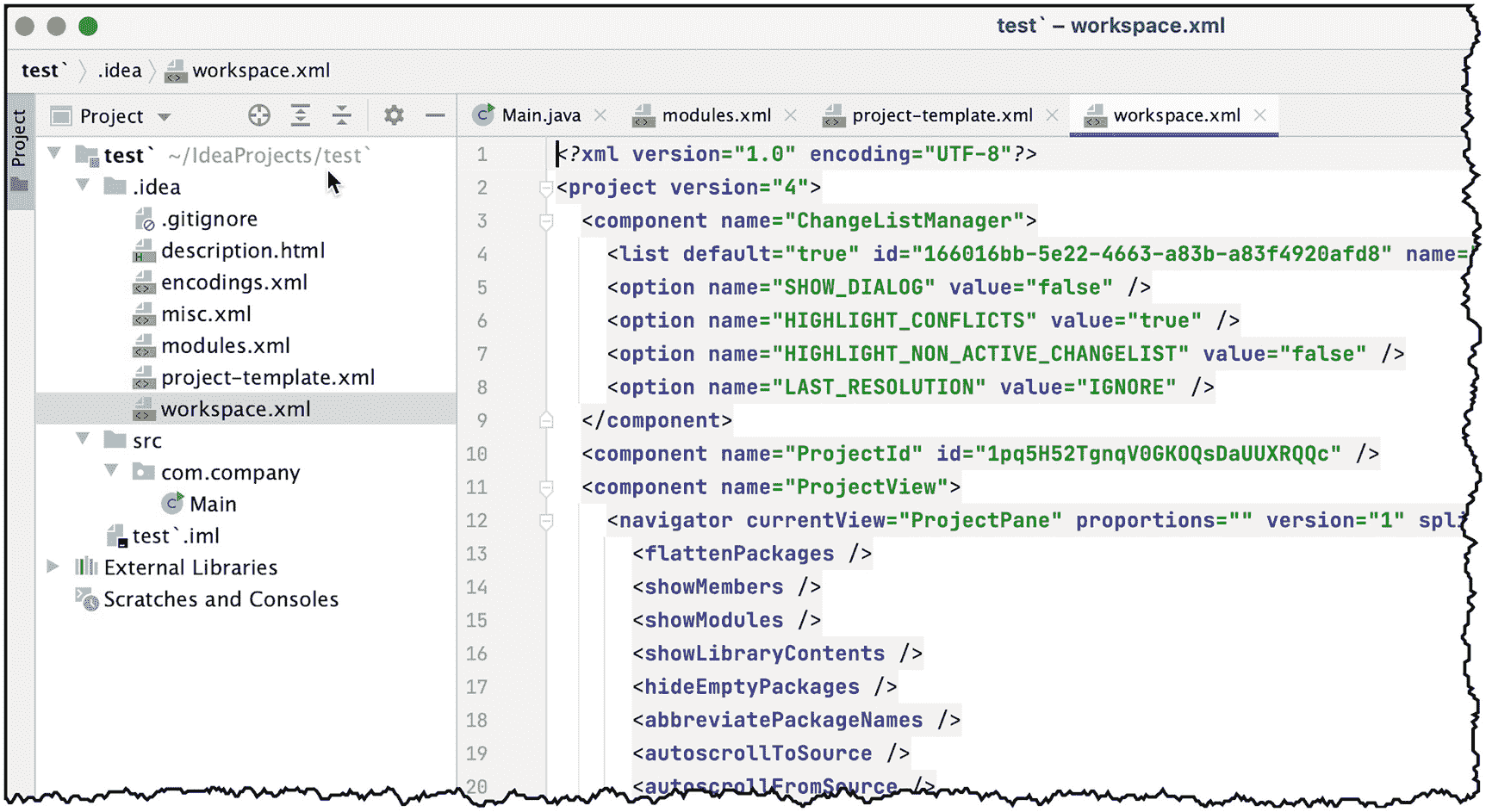Hide the Project tool window with minus icon
This screenshot has width=1486, height=812.
tap(435, 115)
